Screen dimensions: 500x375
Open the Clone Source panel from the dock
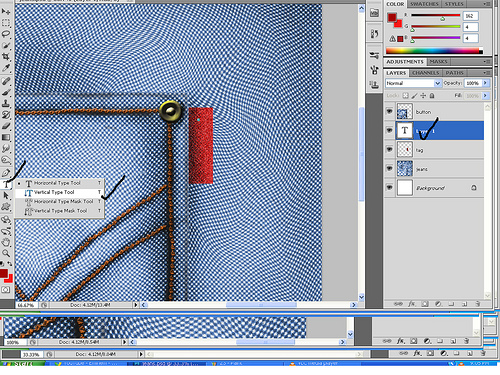(x=374, y=84)
